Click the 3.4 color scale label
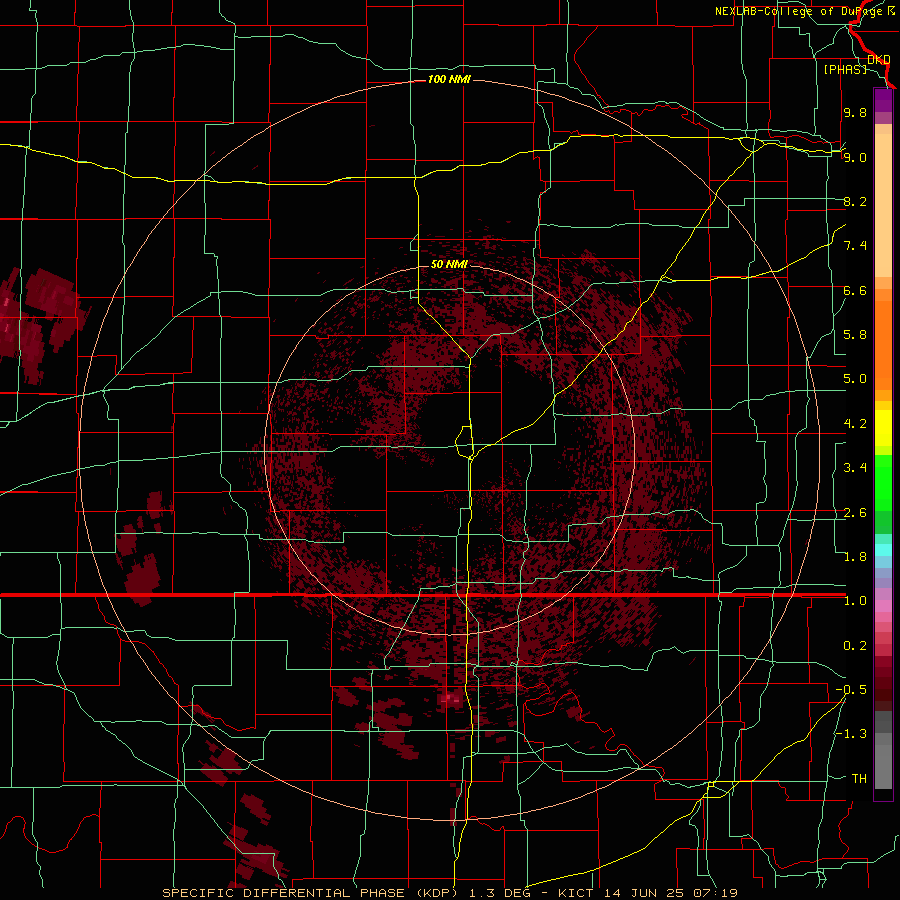This screenshot has width=900, height=900. click(855, 468)
